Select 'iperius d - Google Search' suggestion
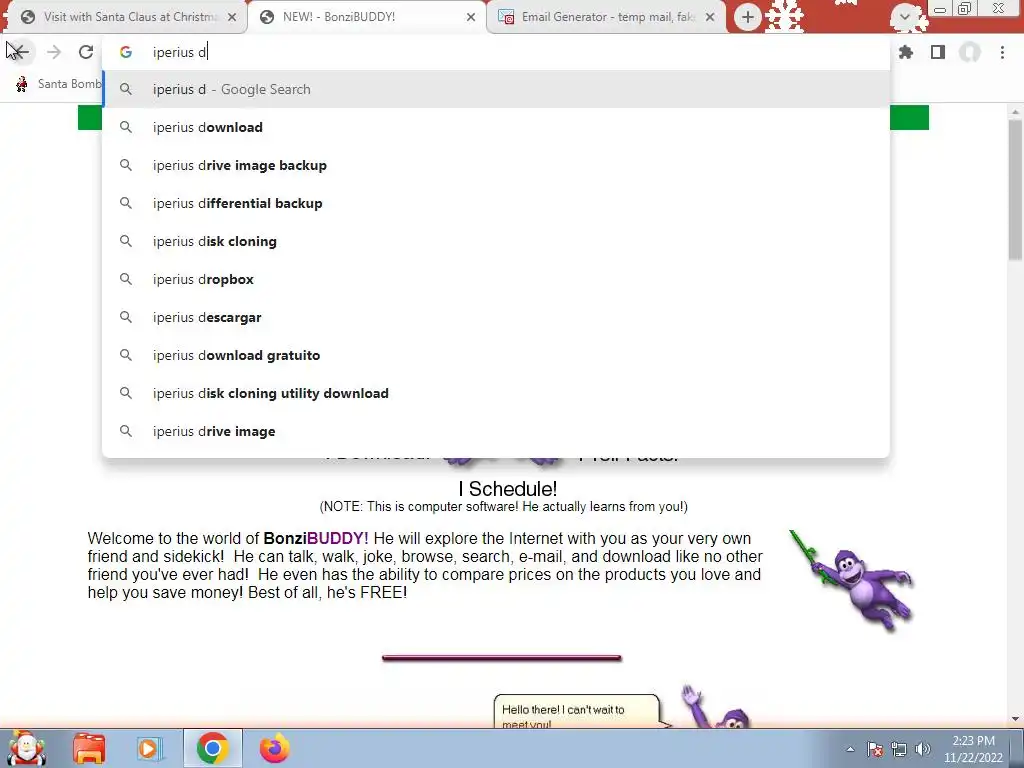The image size is (1024, 768). tap(496, 89)
